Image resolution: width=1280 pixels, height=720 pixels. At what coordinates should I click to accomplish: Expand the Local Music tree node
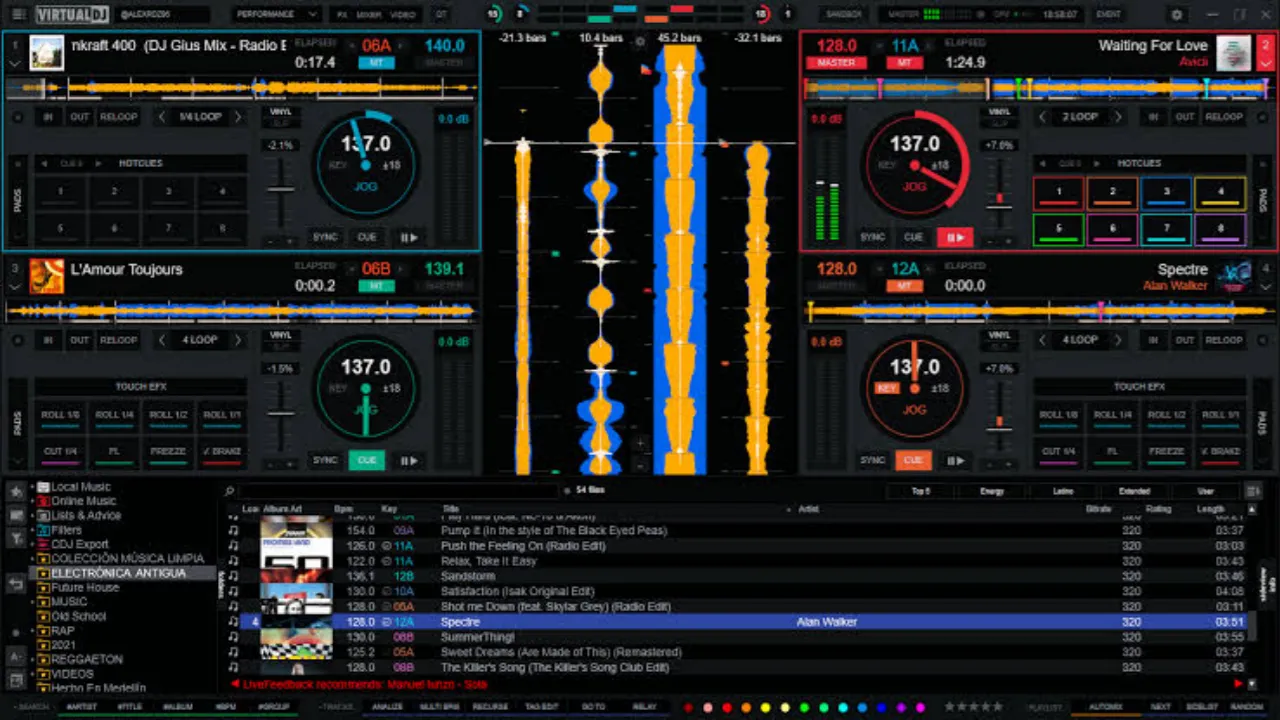[x=32, y=487]
